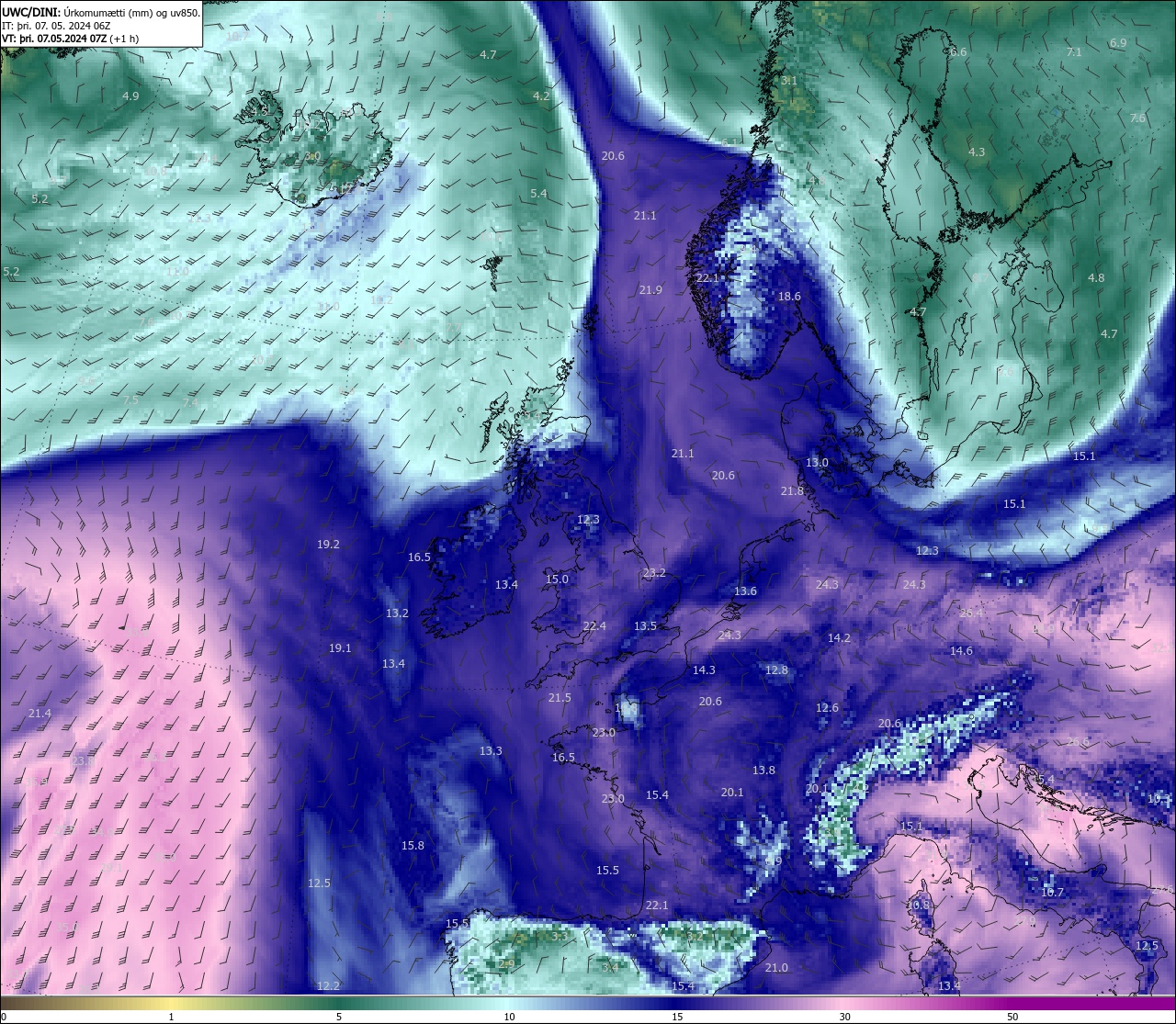The width and height of the screenshot is (1176, 1024).
Task: Click the 7.1 value in the top right
Action: coord(1073,51)
